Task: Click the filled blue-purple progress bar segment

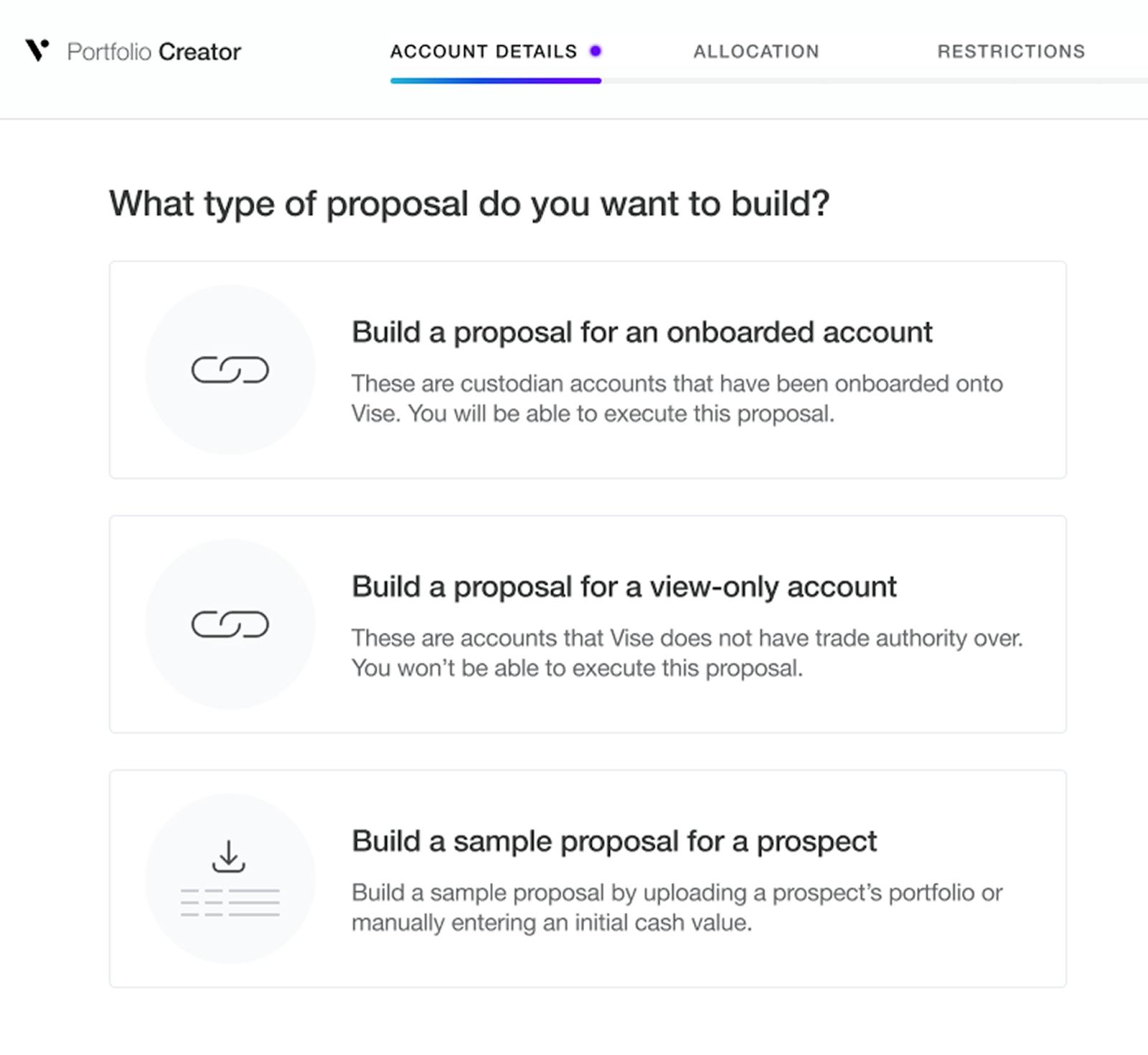Action: (x=495, y=81)
